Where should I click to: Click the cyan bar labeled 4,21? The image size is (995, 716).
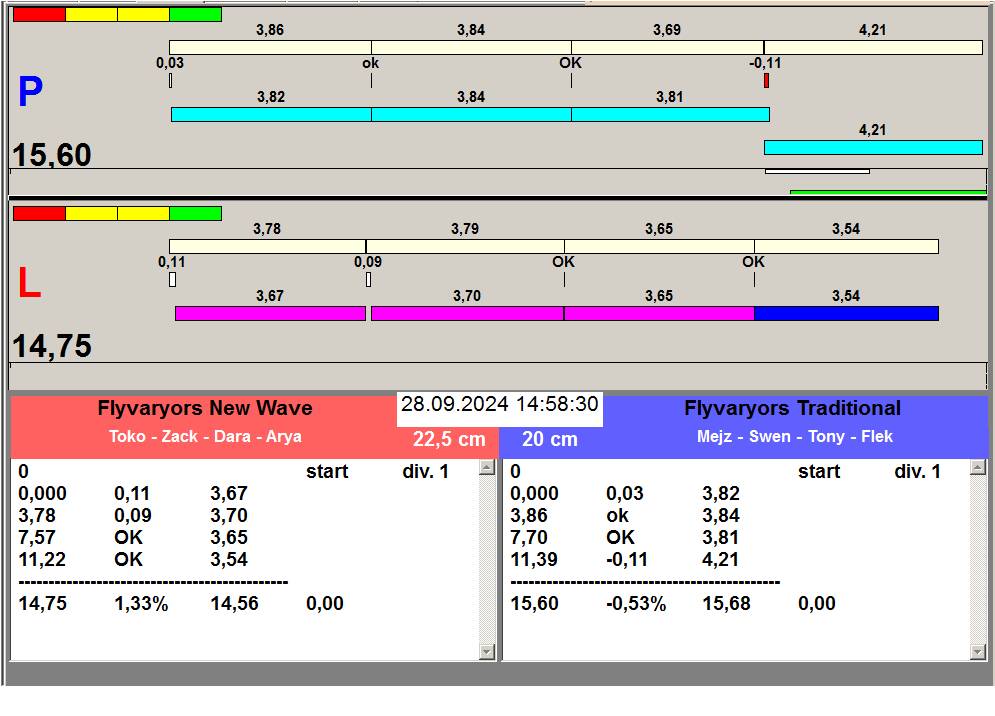click(x=873, y=148)
